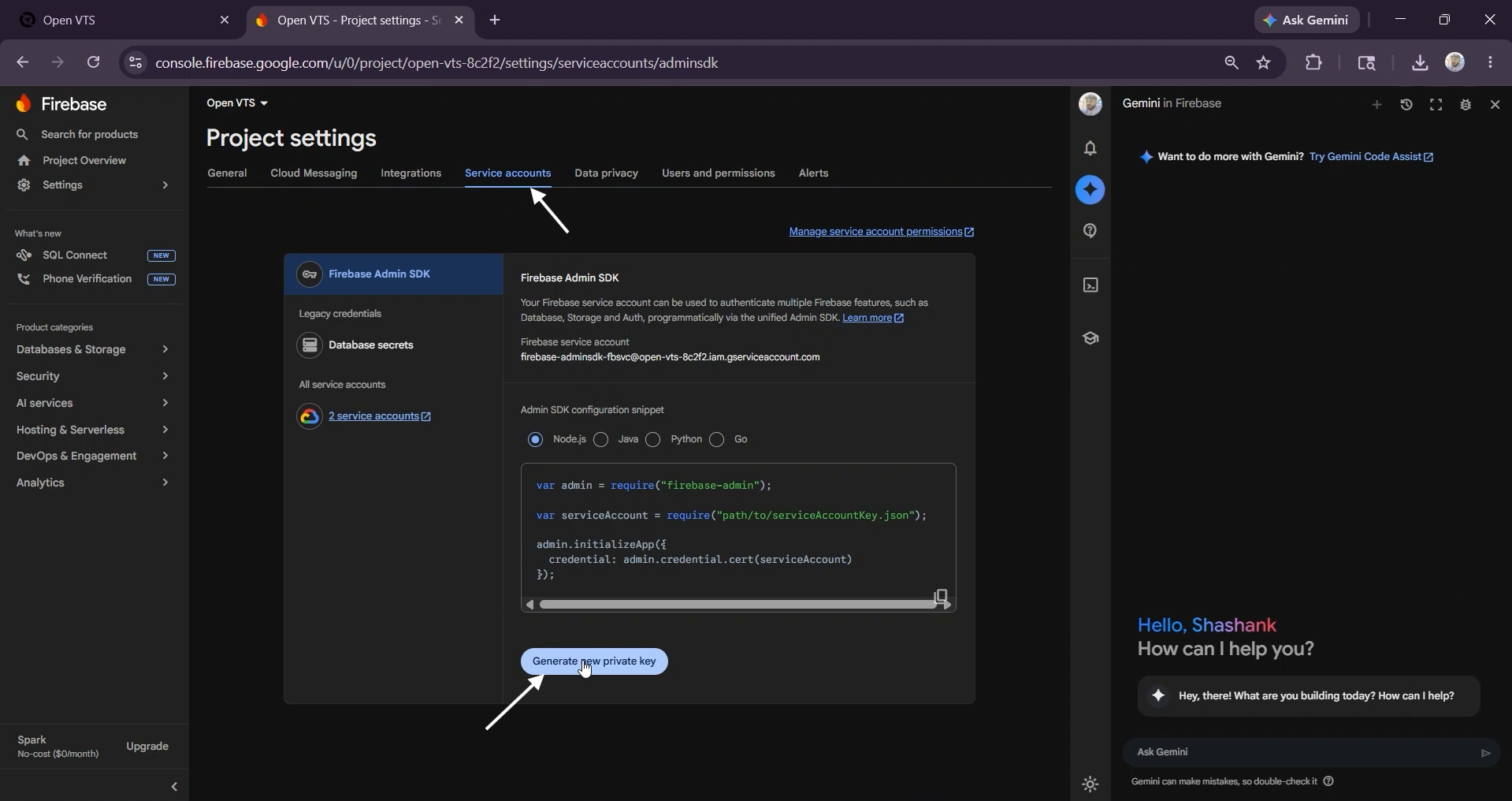Select the Java radio button
1512x801 pixels.
(x=602, y=440)
